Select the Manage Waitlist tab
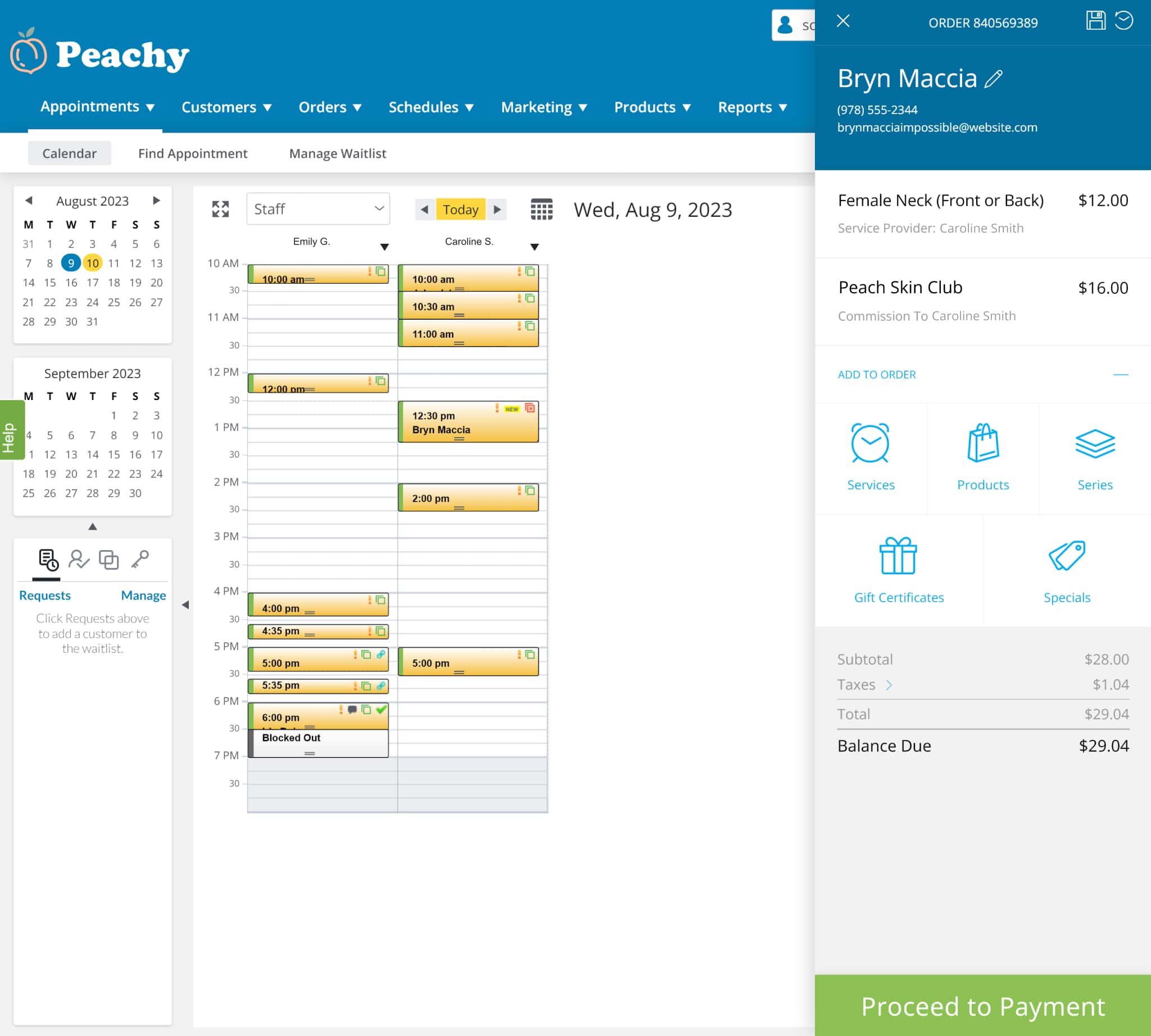The image size is (1151, 1036). 337,153
